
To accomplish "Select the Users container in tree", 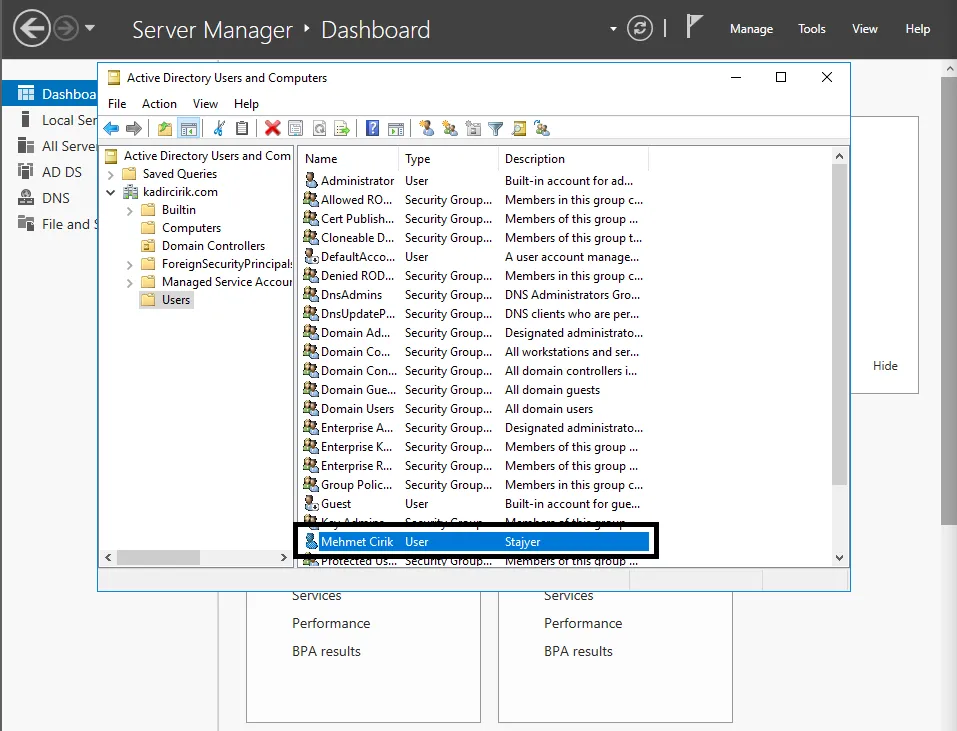I will click(176, 300).
